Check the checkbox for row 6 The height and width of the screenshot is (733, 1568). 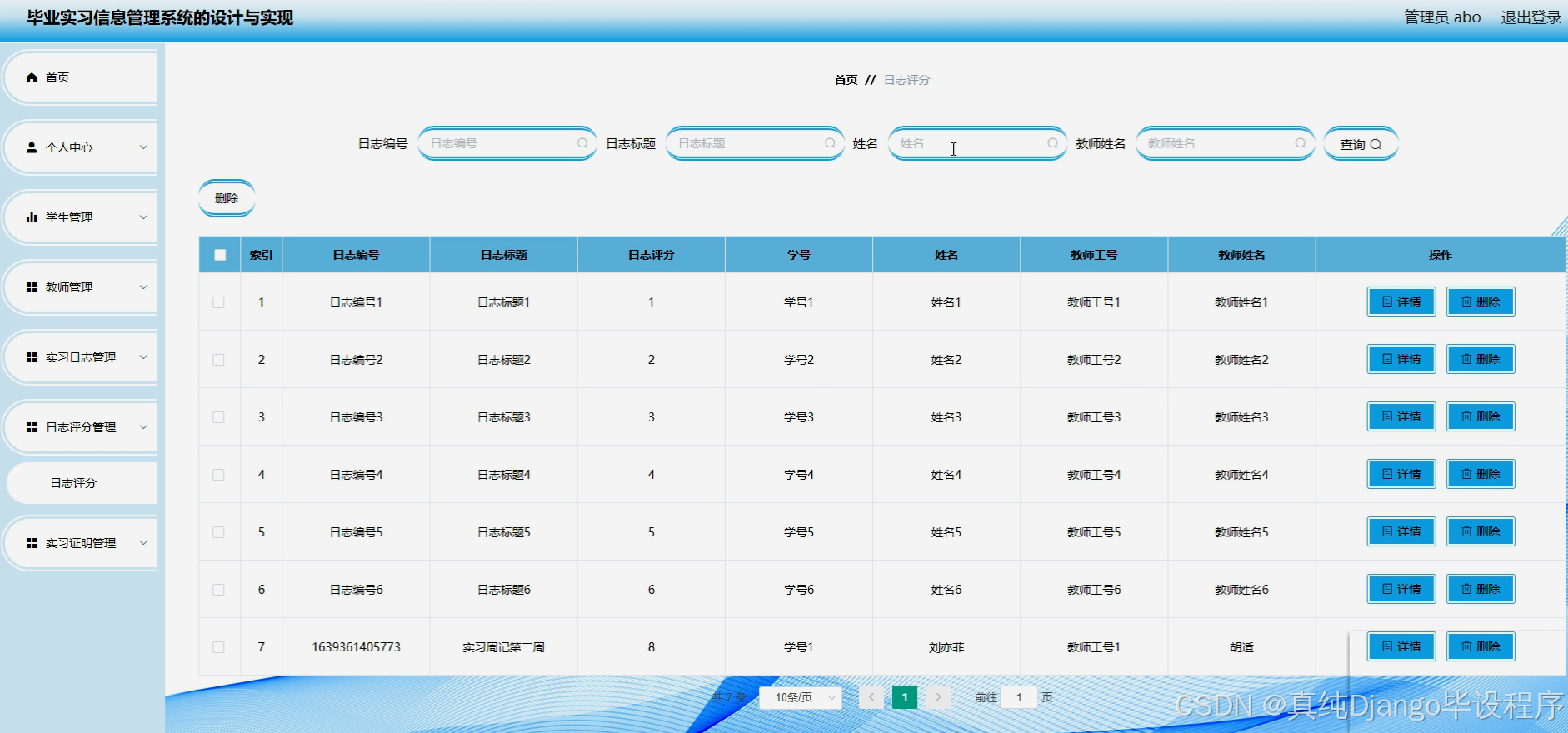[218, 590]
